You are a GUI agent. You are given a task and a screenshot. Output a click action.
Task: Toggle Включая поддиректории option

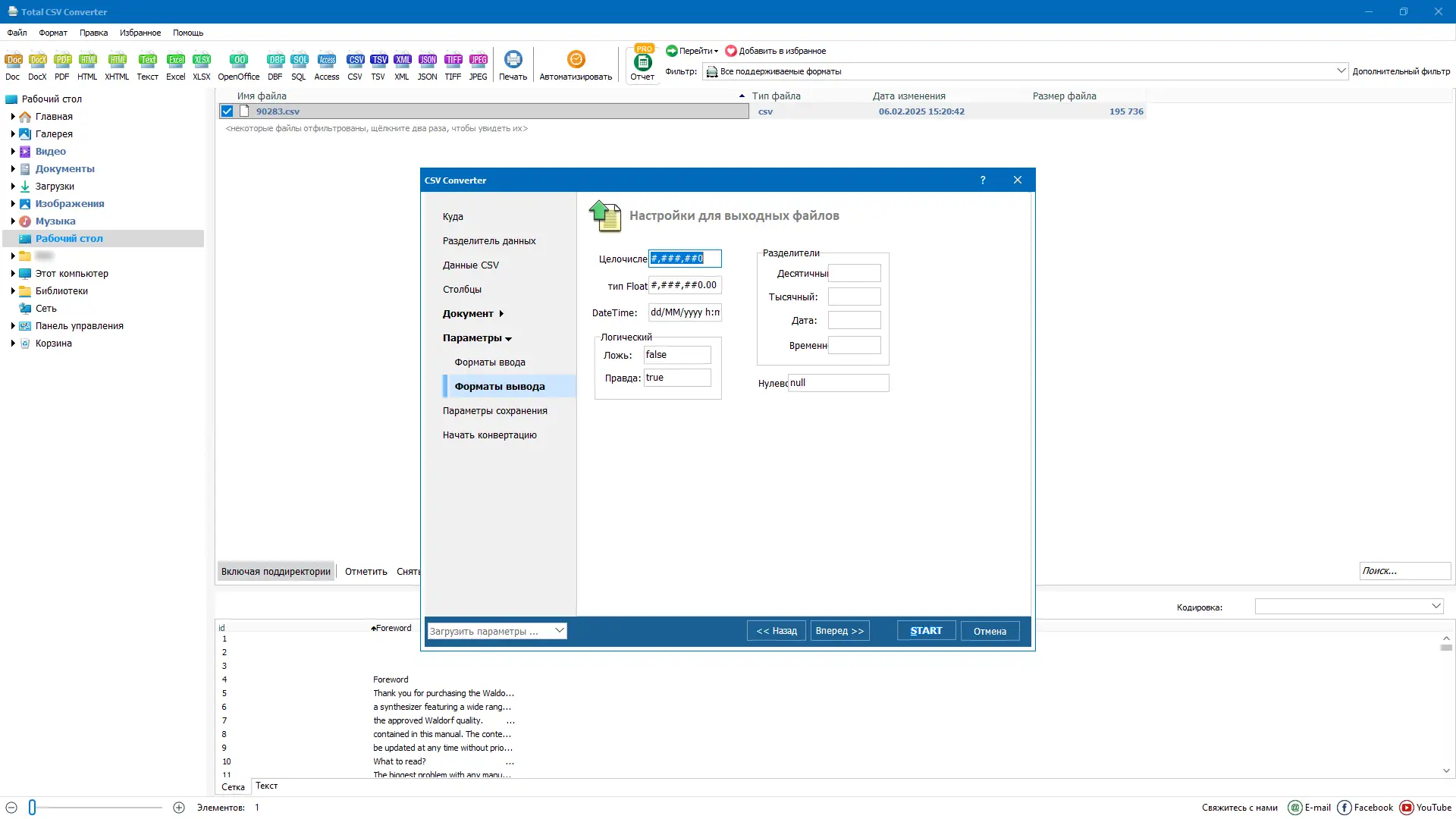pyautogui.click(x=275, y=571)
